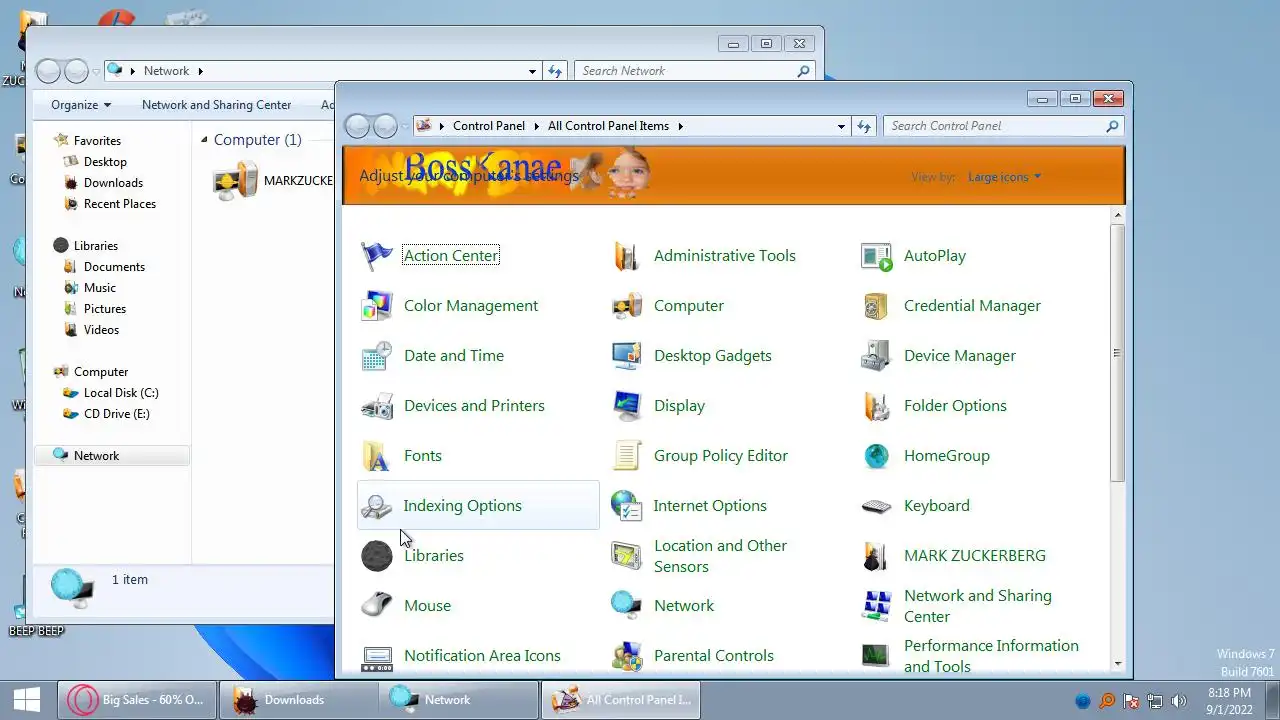Viewport: 1280px width, 720px height.
Task: Select Favorites in the navigation pane
Action: click(97, 141)
